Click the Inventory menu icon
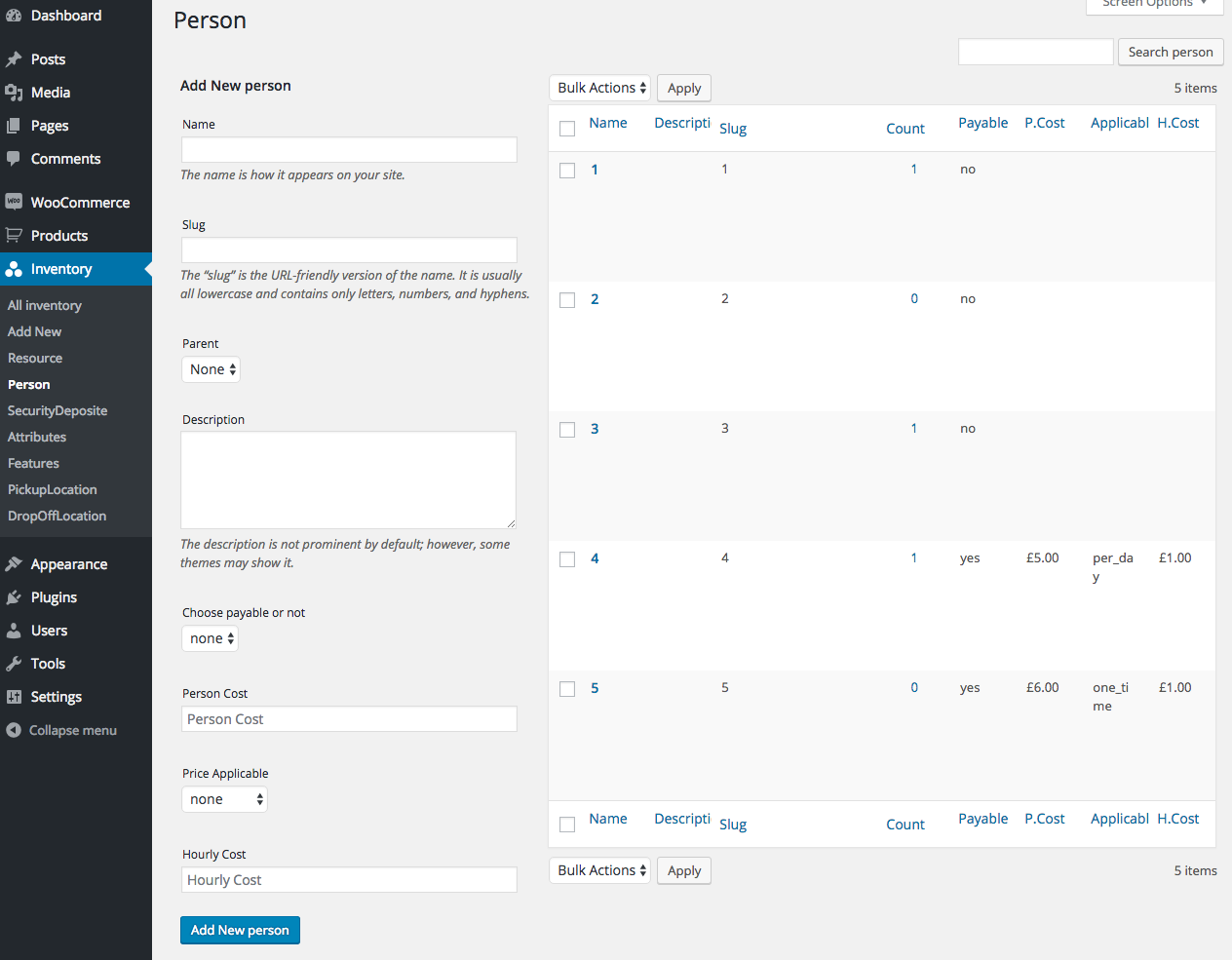Viewport: 1232px width, 960px height. pyautogui.click(x=14, y=269)
